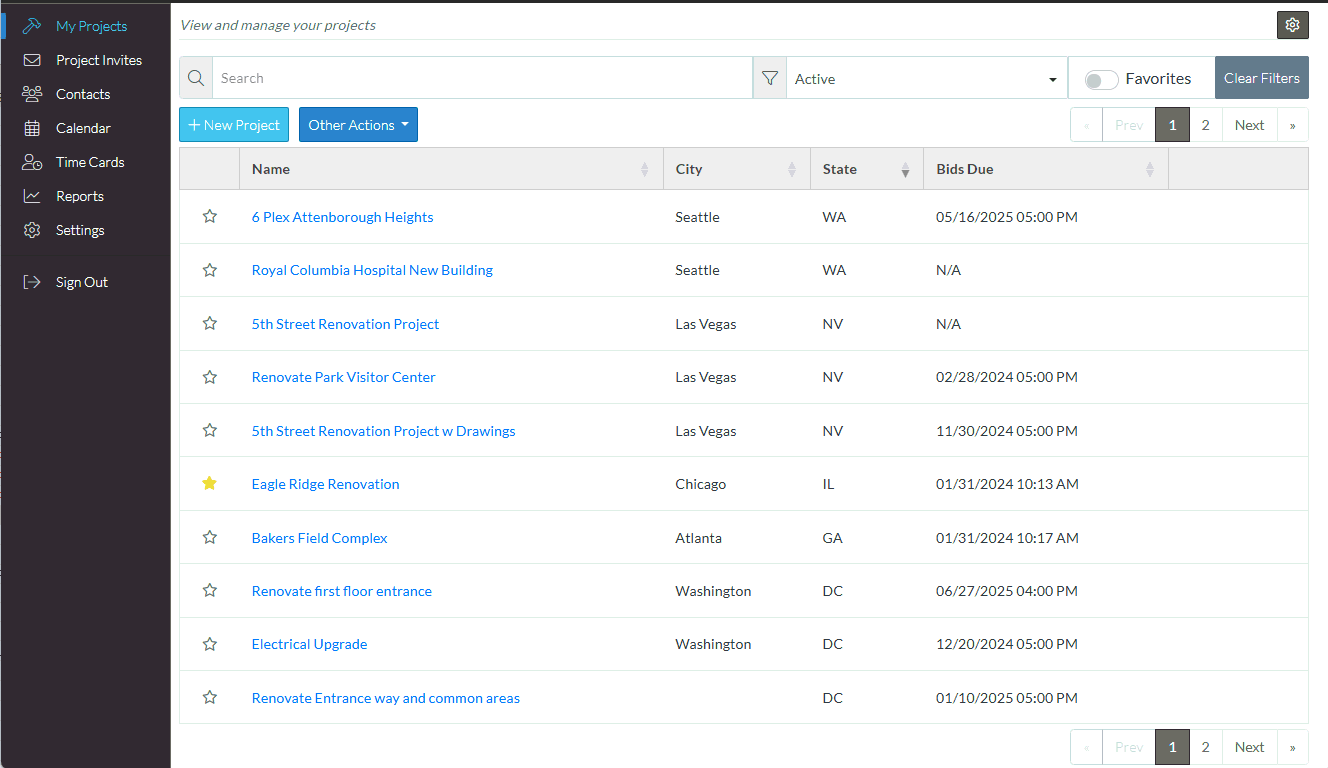This screenshot has width=1328, height=768.
Task: Click the Settings gear icon in sidebar
Action: click(x=32, y=230)
